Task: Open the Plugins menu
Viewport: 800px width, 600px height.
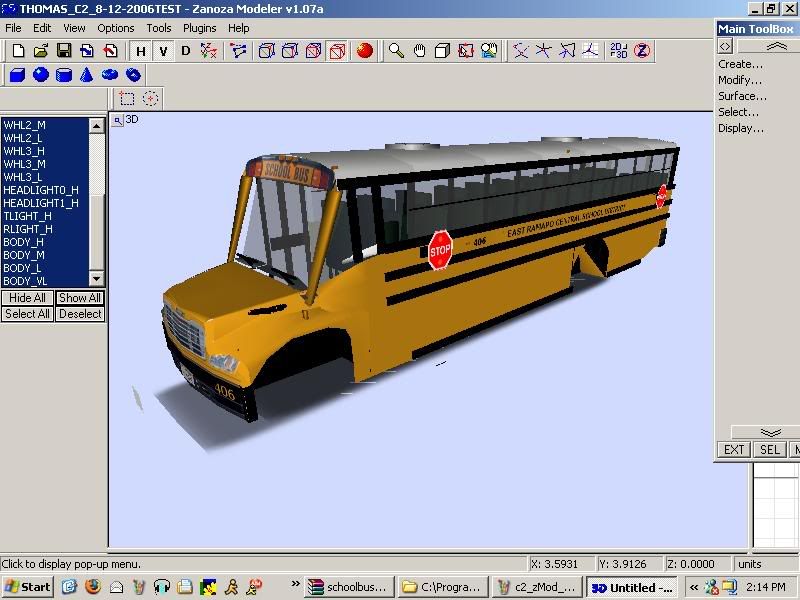Action: [x=199, y=28]
